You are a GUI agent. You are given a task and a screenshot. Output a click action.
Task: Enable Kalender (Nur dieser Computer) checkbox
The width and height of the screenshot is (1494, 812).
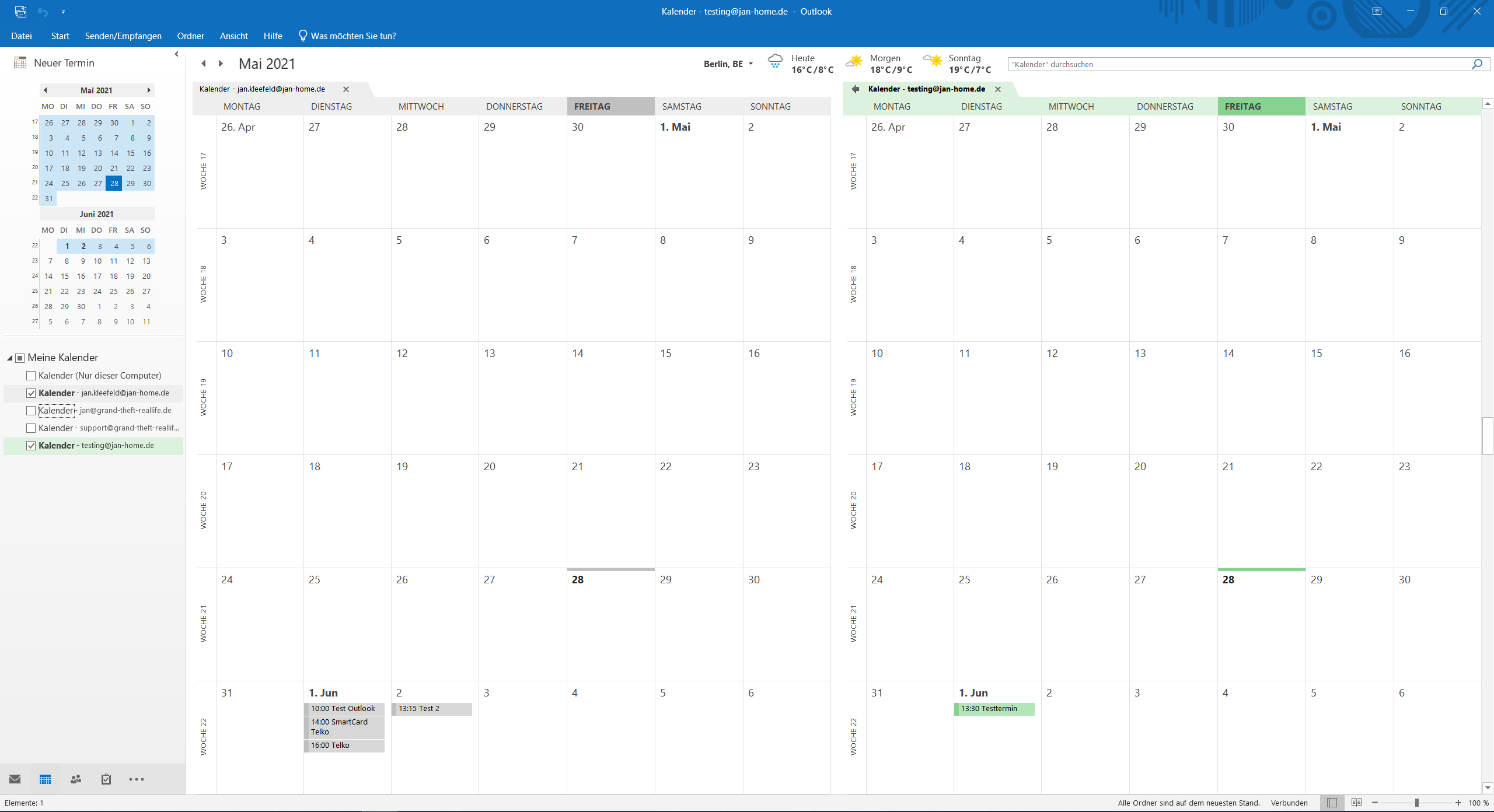[x=32, y=376]
